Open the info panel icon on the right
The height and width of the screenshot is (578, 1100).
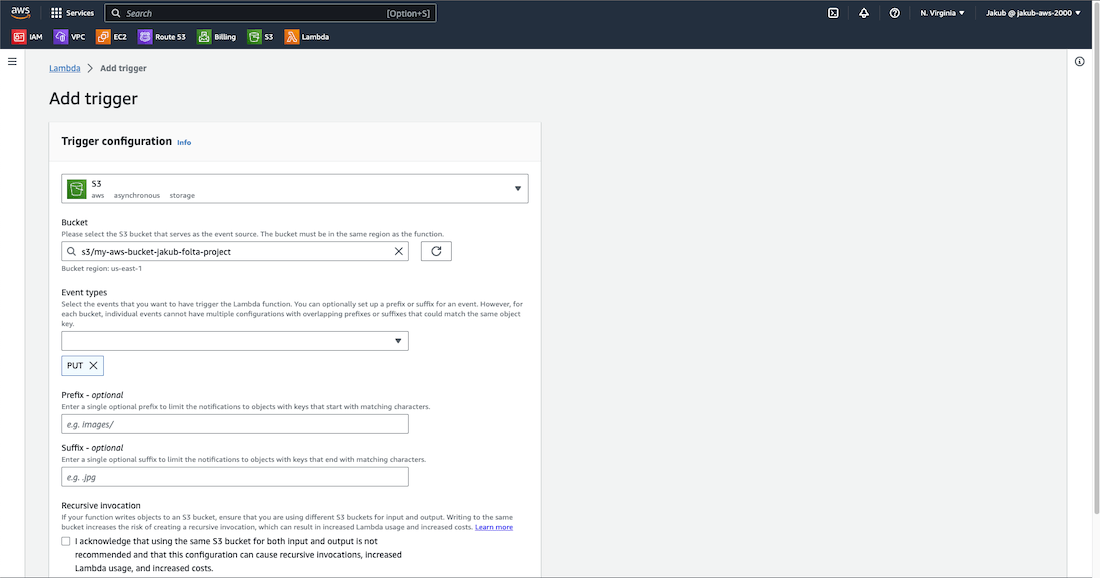1080,62
